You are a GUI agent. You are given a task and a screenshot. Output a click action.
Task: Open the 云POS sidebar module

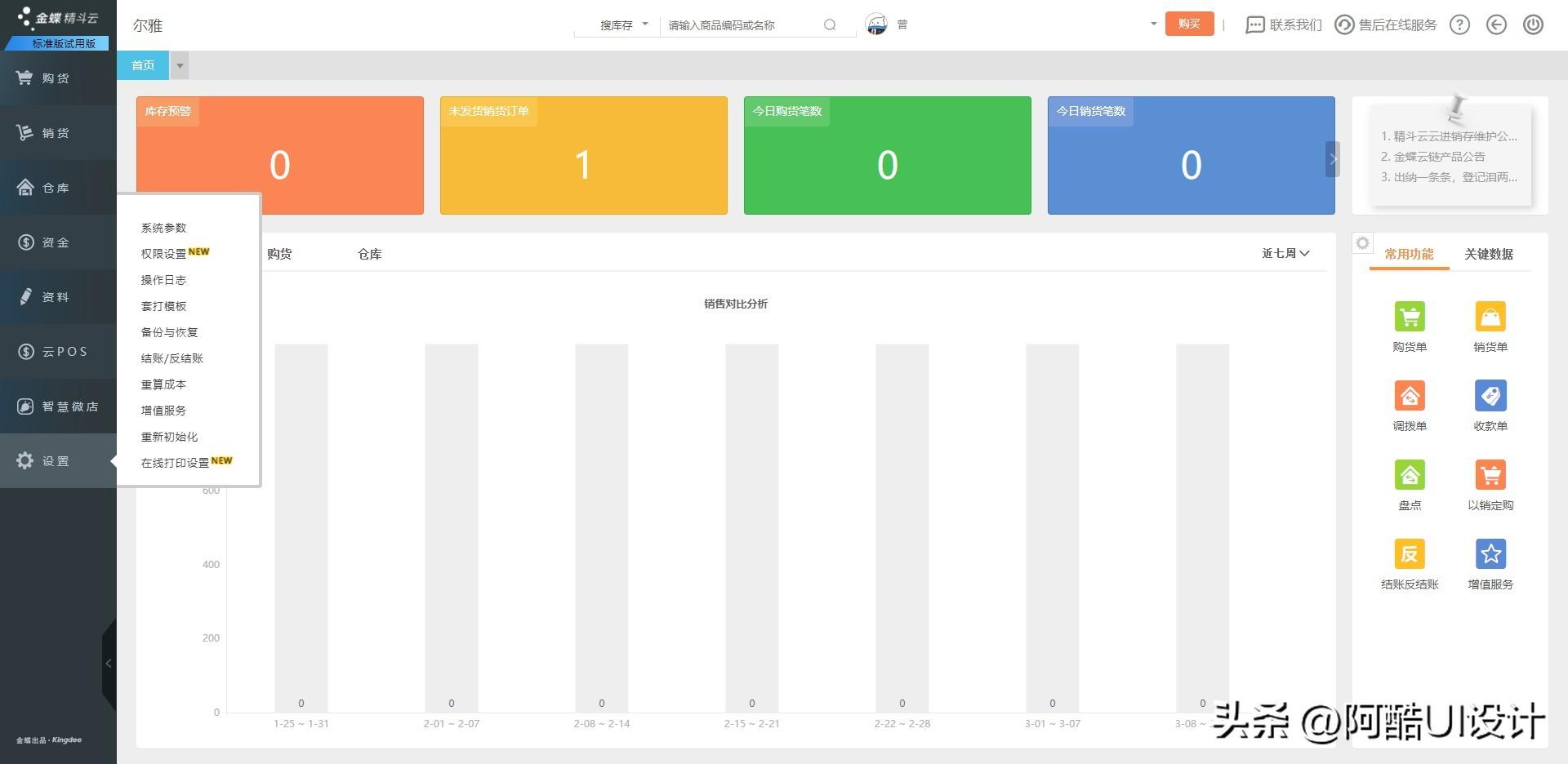(58, 351)
